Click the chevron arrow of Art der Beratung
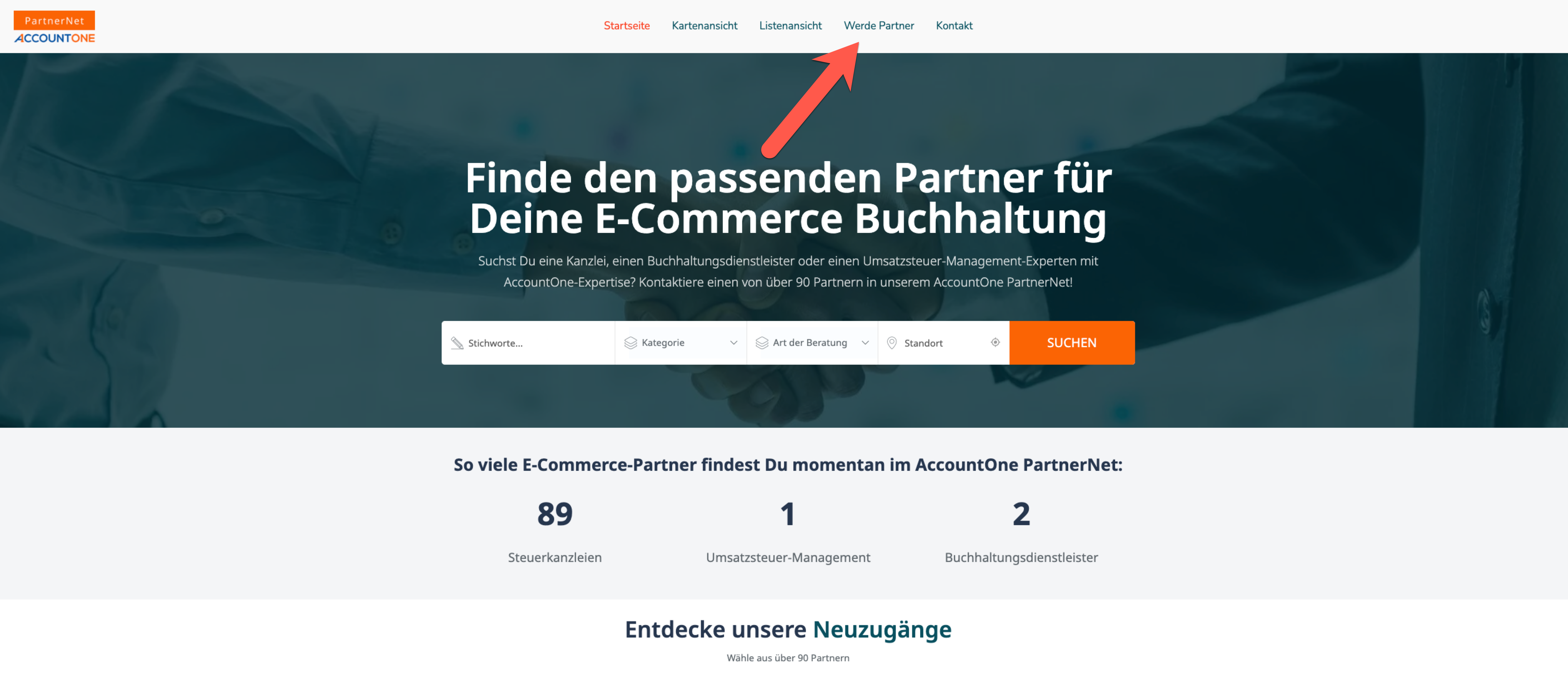1568x685 pixels. 865,343
